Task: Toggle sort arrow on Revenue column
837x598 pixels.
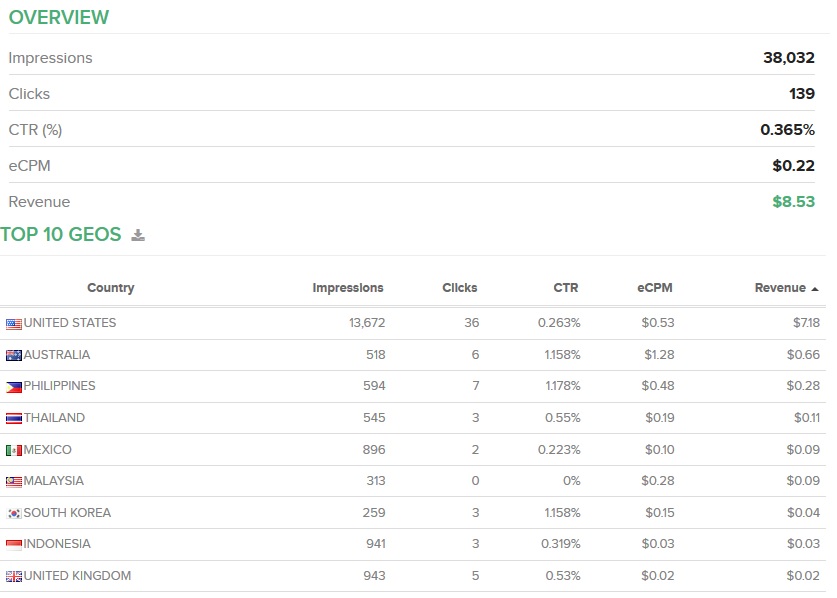Action: coord(814,288)
